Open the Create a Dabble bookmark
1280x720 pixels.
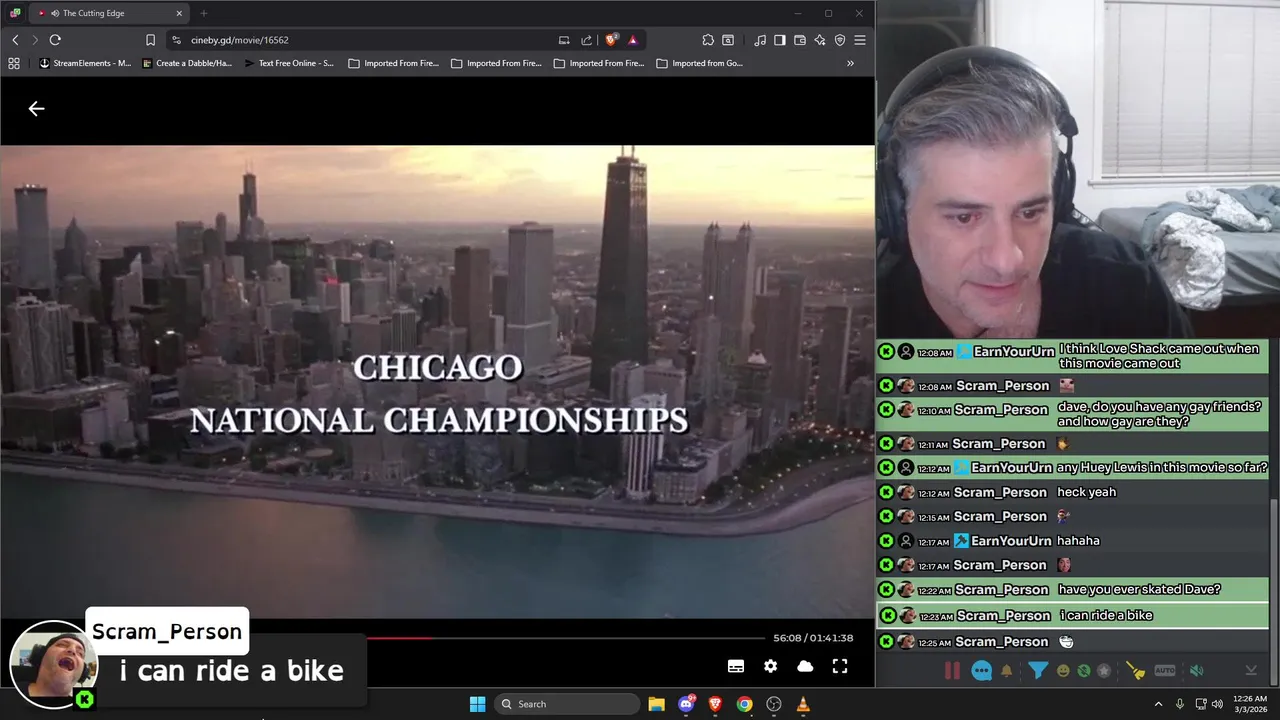click(187, 63)
